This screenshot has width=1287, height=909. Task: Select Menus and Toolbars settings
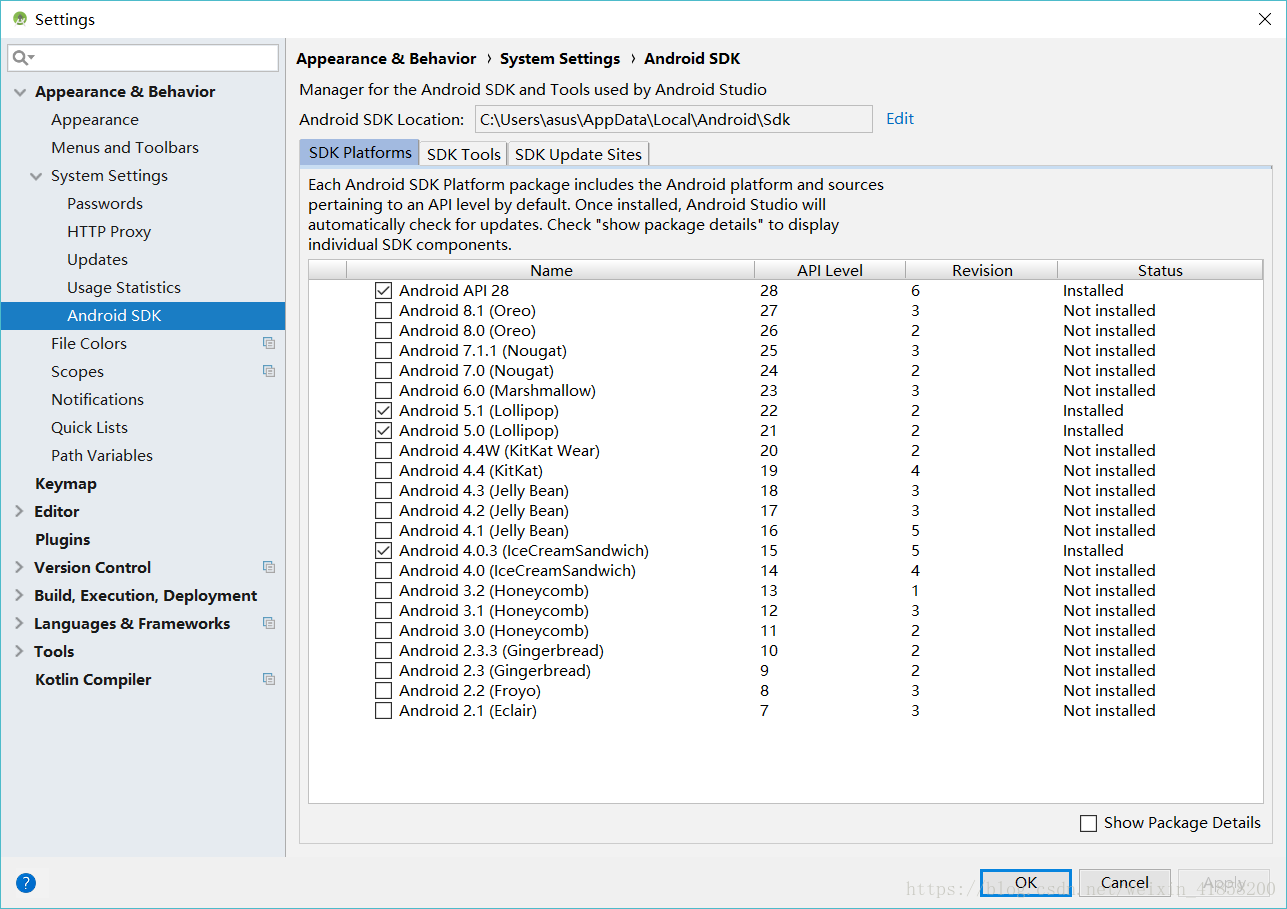click(125, 148)
